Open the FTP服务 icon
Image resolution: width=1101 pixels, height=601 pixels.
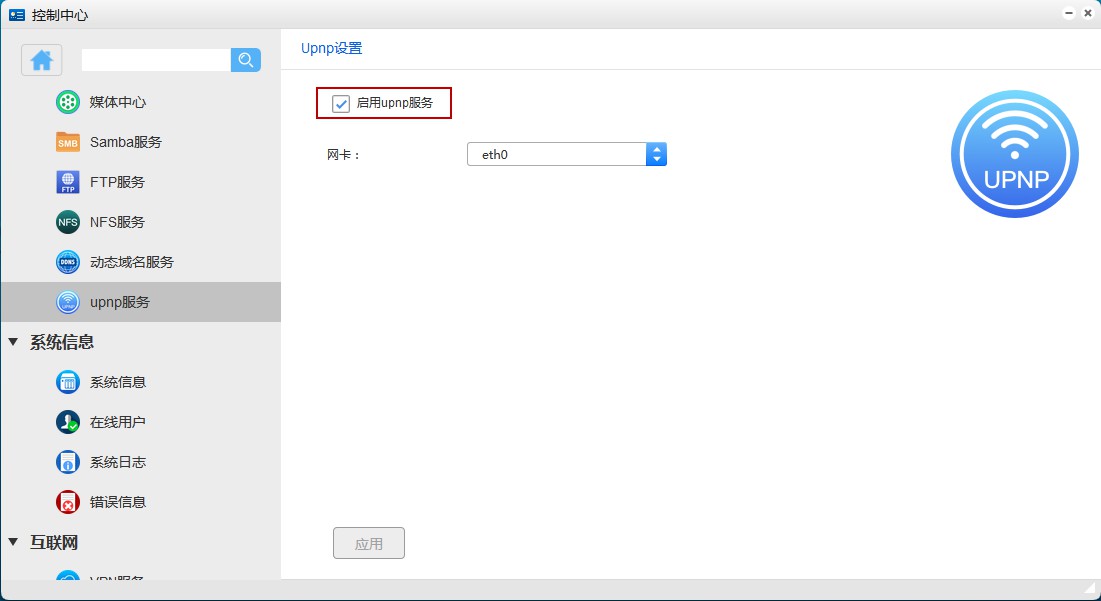tap(68, 182)
